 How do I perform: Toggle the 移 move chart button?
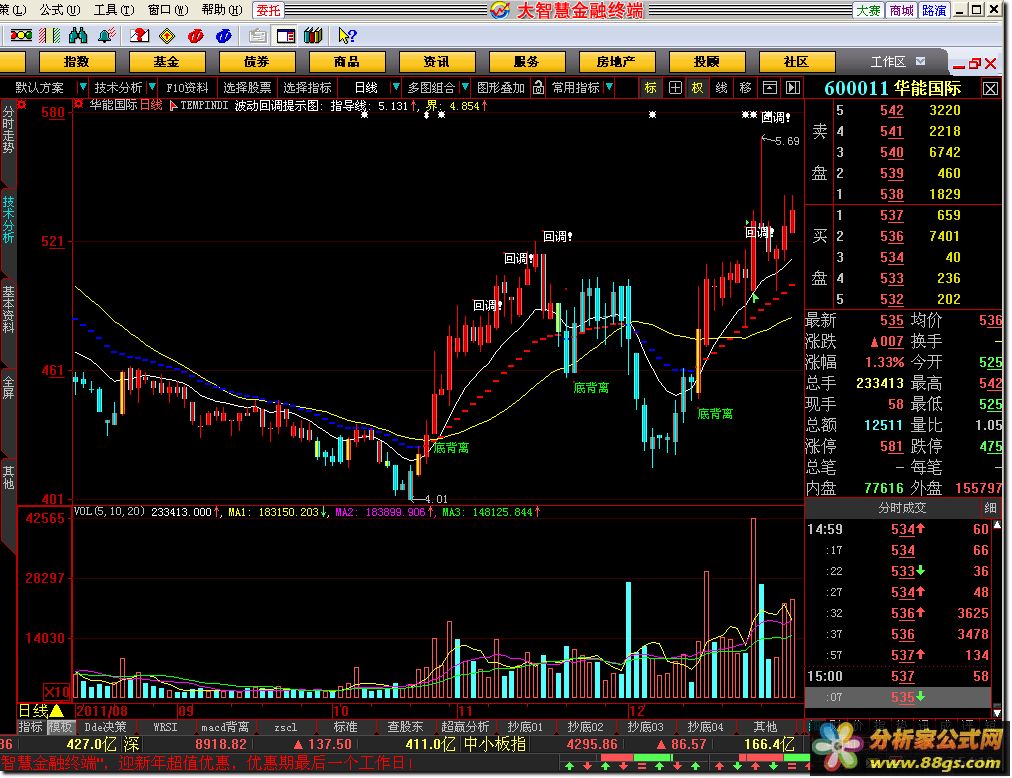pos(745,87)
